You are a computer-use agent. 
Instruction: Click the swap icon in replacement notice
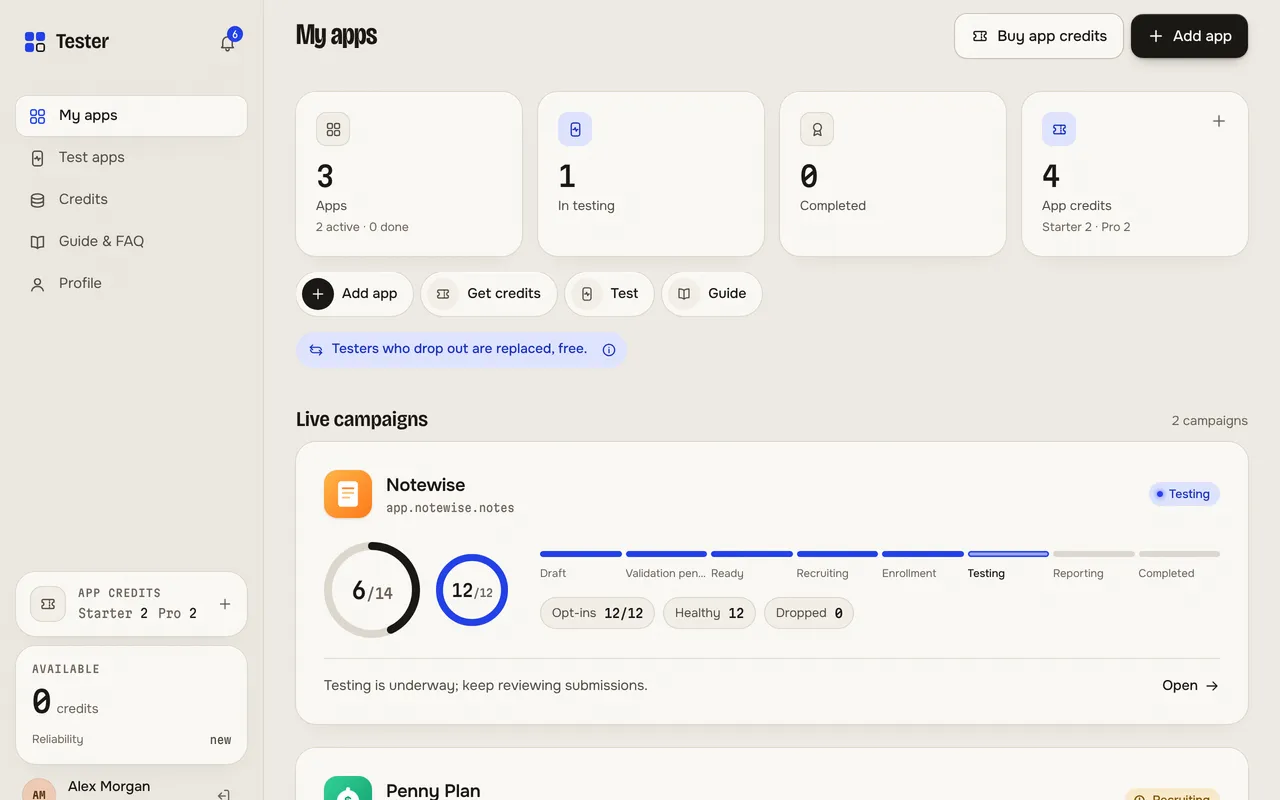click(x=316, y=350)
